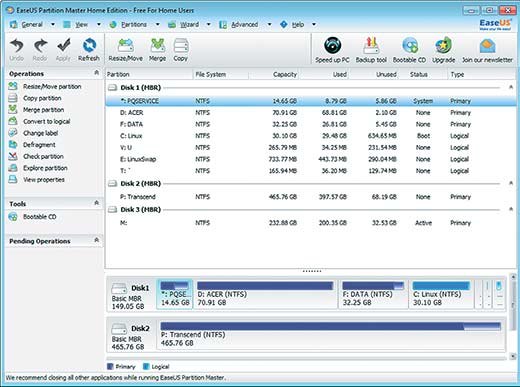520x387 pixels.
Task: Sort by the File System column header
Action: (221, 74)
